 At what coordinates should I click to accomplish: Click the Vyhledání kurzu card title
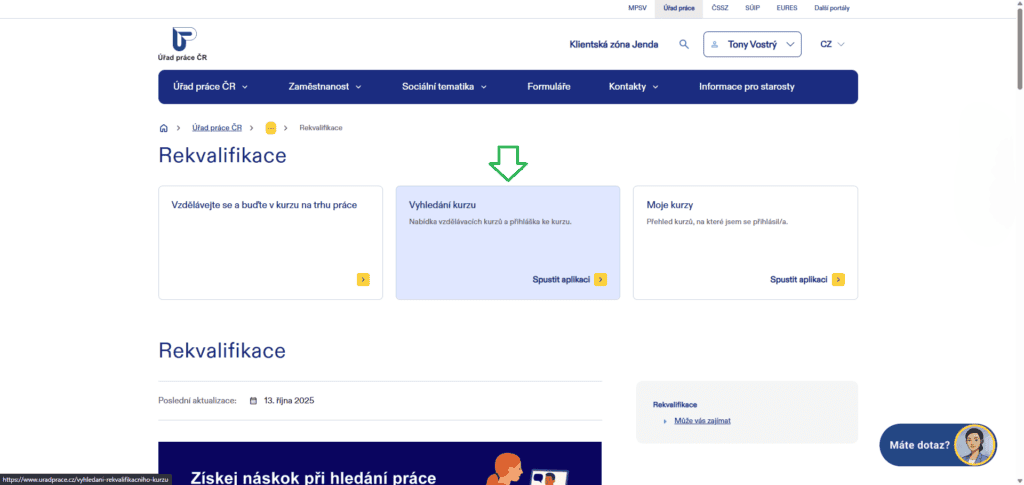pyautogui.click(x=442, y=205)
